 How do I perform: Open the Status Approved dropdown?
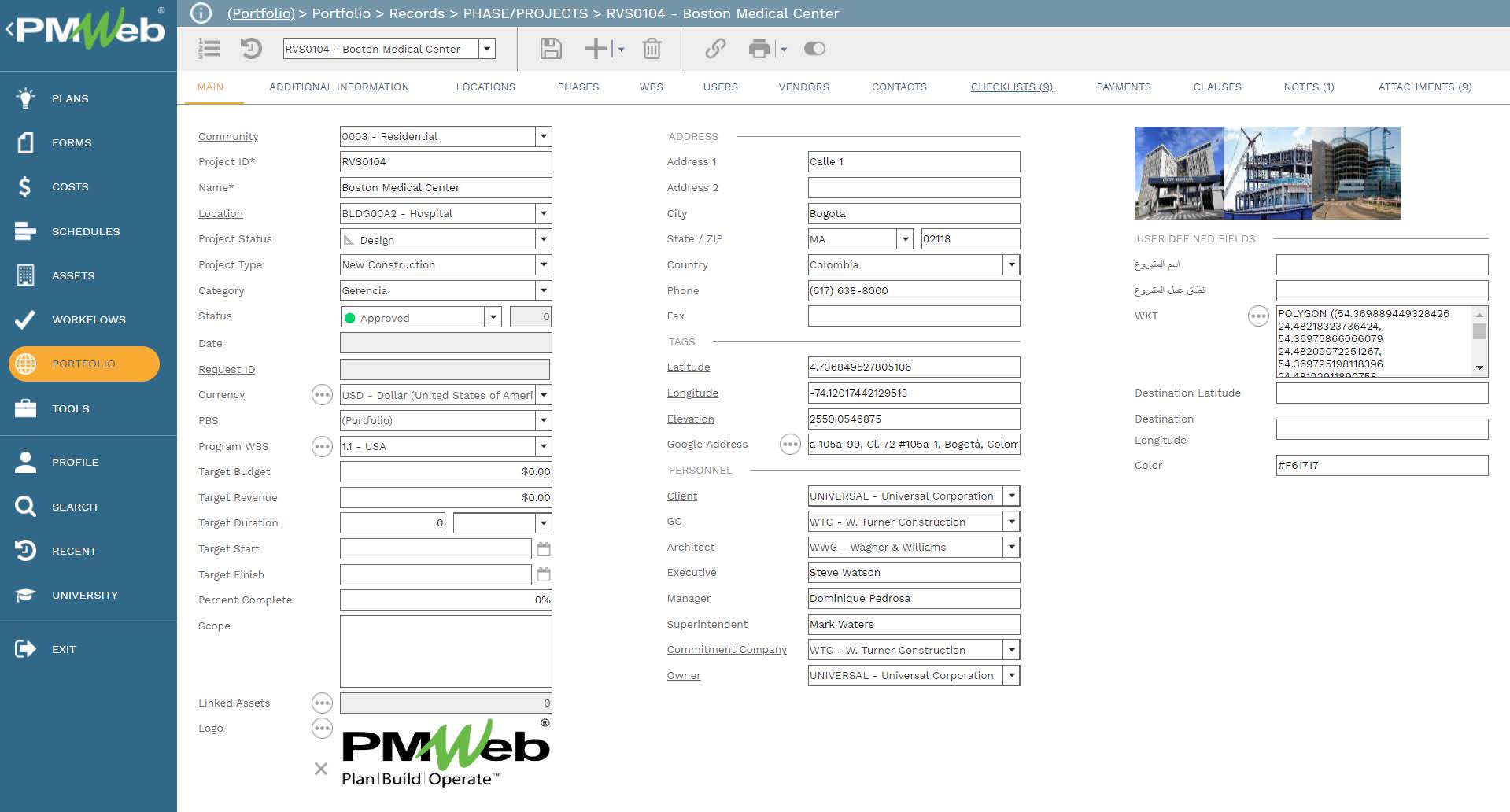pos(493,317)
